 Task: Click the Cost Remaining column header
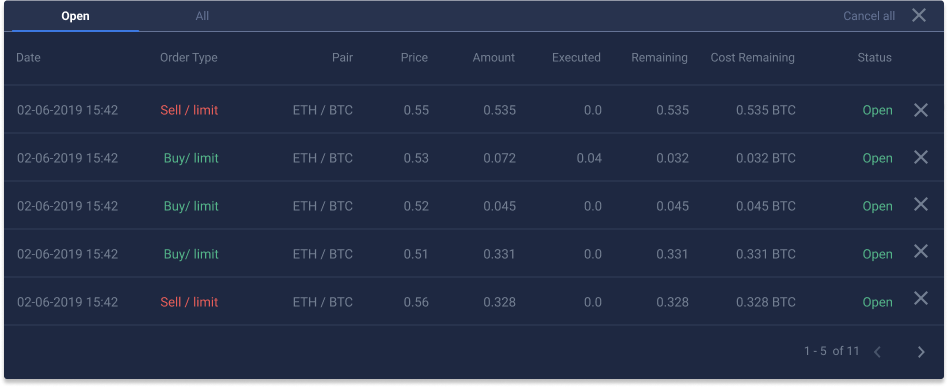753,58
